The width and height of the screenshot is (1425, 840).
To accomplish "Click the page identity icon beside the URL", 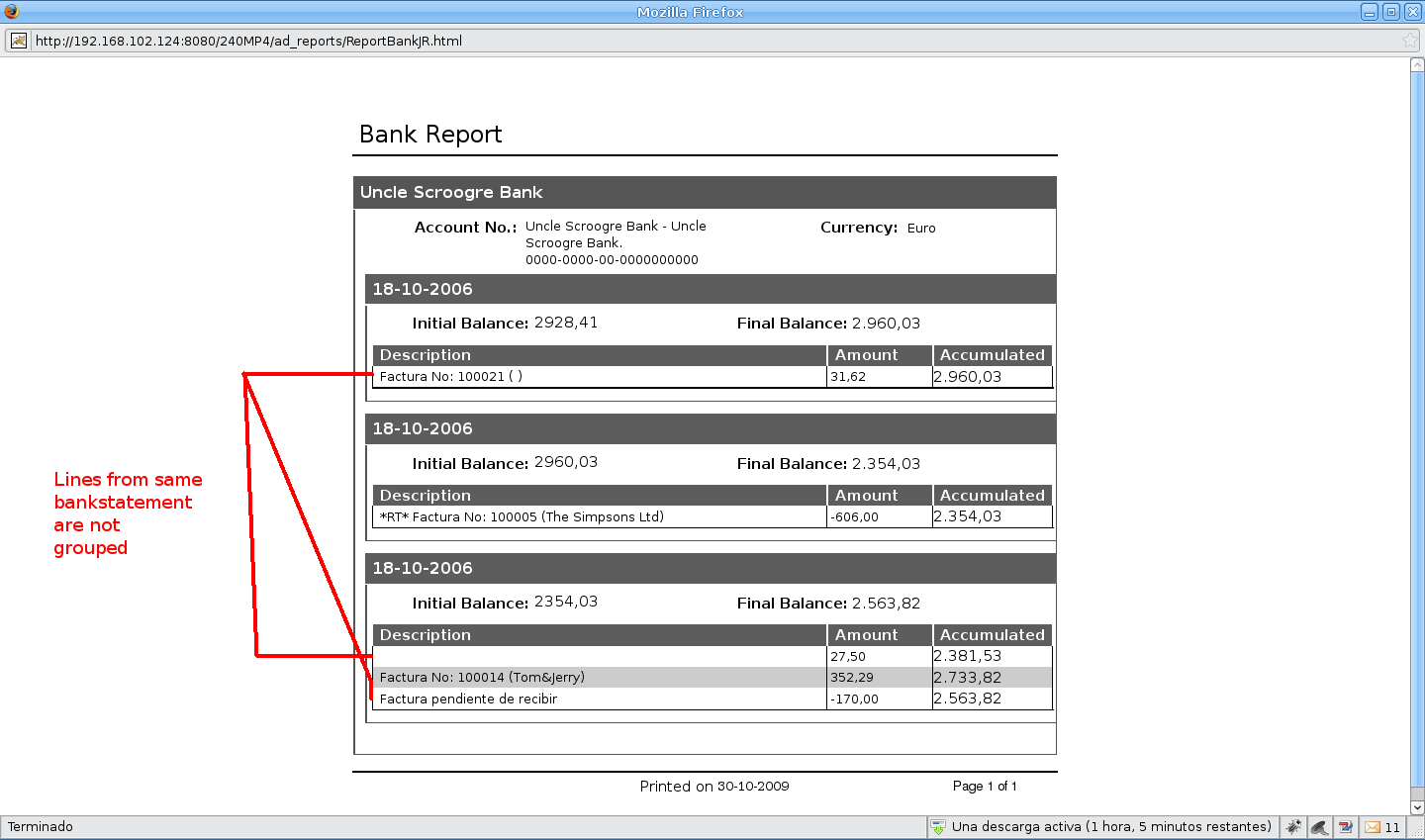I will 19,41.
